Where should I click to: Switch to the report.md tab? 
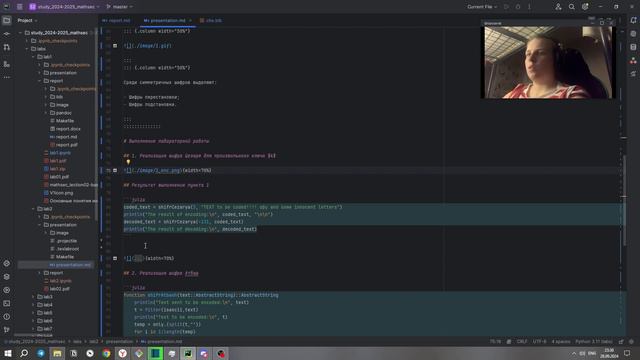(x=116, y=20)
